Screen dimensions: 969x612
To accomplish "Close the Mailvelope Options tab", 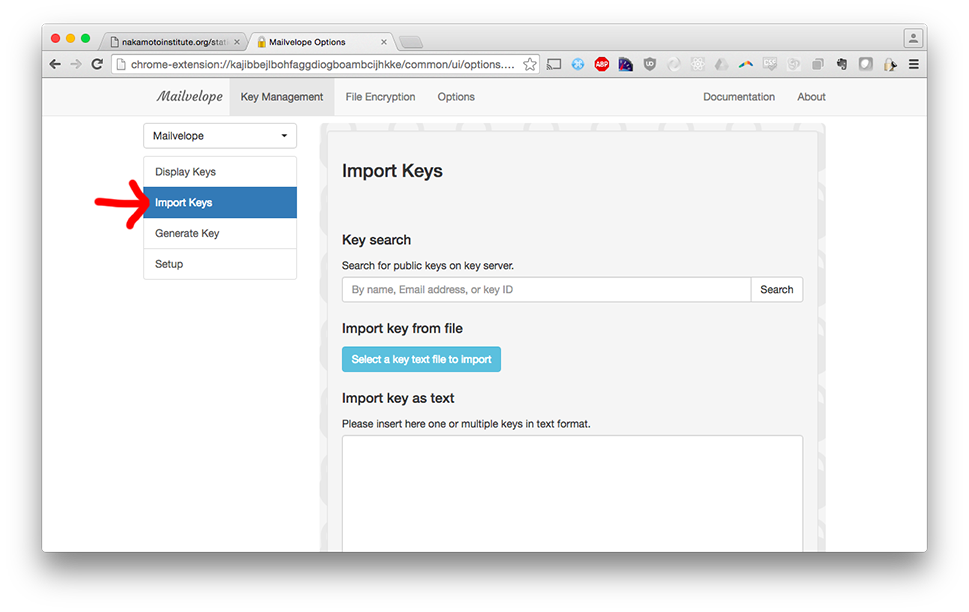I will (384, 42).
